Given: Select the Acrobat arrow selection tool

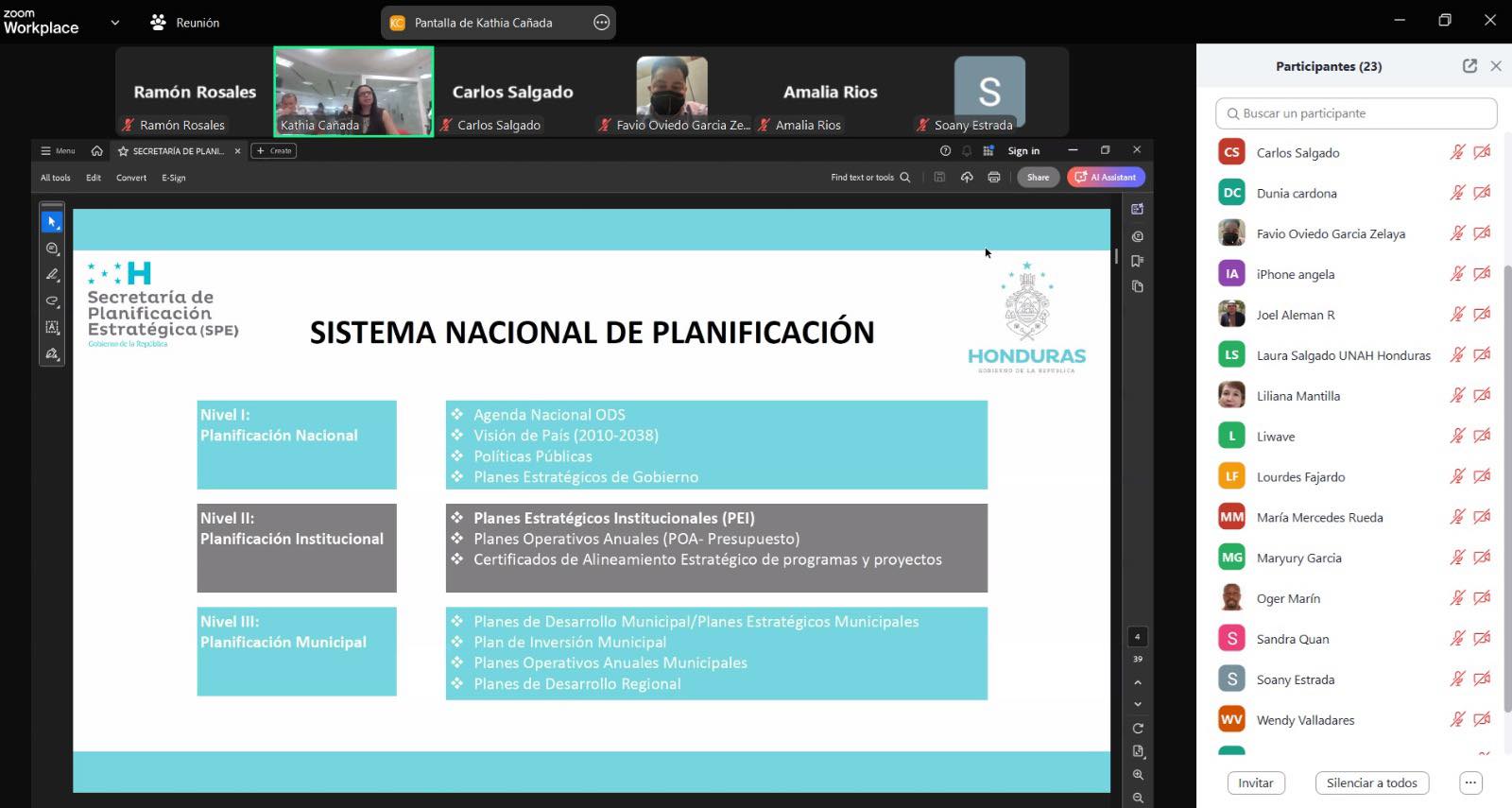Looking at the screenshot, I should (52, 222).
